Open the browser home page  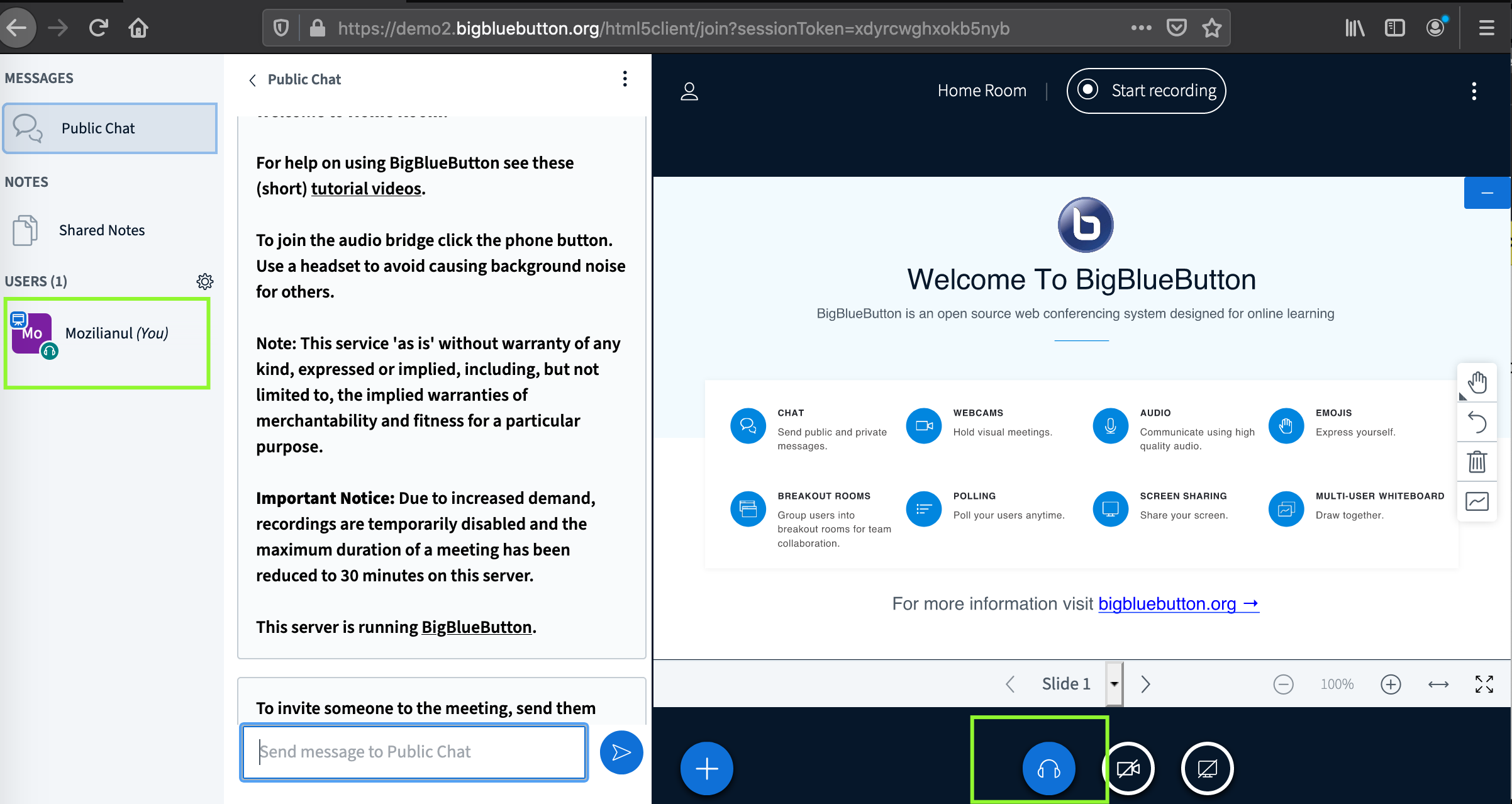pyautogui.click(x=138, y=28)
